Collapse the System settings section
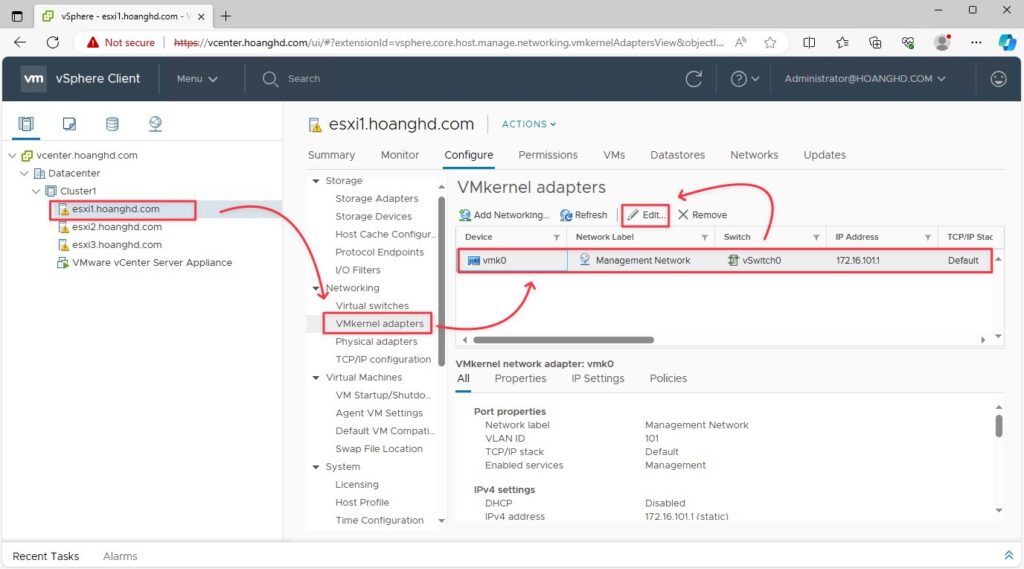The width and height of the screenshot is (1024, 569). click(x=316, y=467)
